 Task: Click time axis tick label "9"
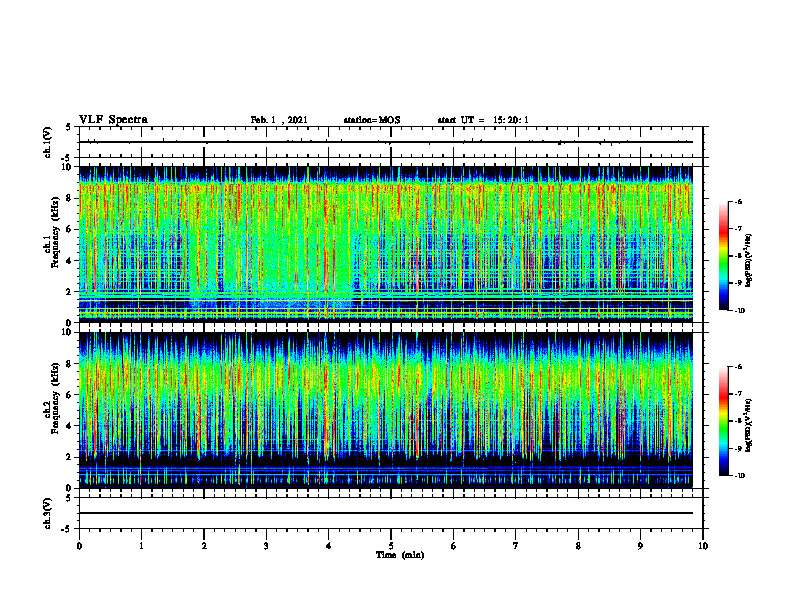point(640,546)
